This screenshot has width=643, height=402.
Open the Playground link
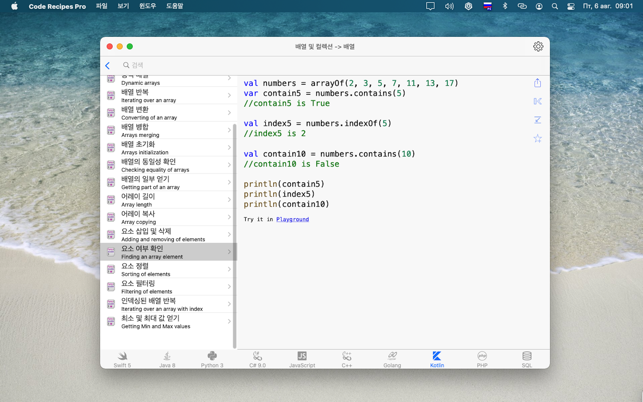pos(292,219)
